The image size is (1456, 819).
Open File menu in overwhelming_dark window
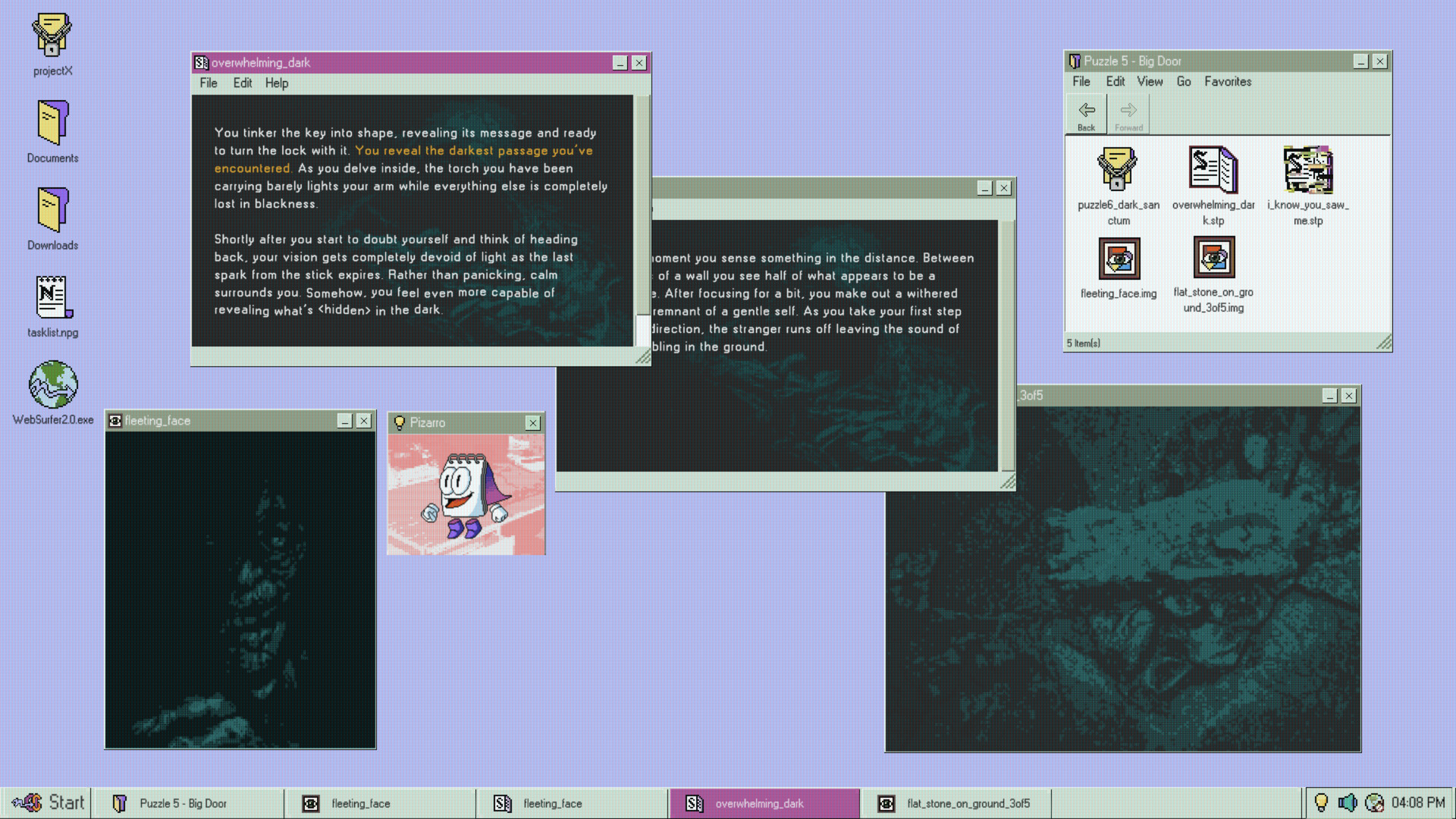point(209,83)
